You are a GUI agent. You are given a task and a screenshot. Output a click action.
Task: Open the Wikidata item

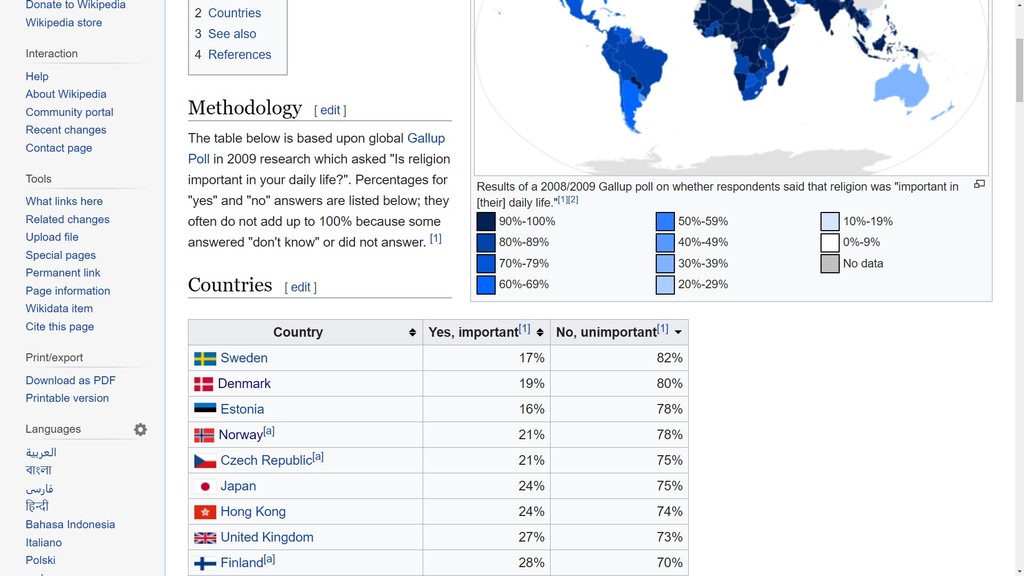coord(59,308)
